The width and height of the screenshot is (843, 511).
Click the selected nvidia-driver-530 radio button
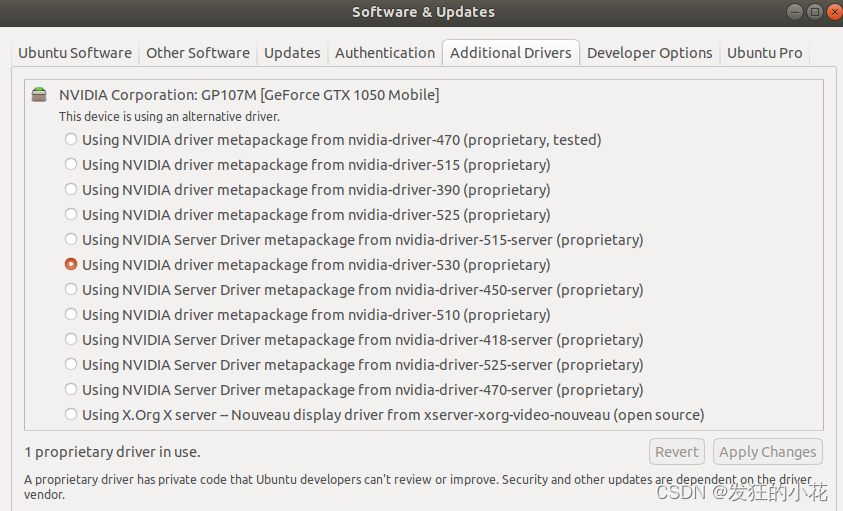[x=70, y=264]
